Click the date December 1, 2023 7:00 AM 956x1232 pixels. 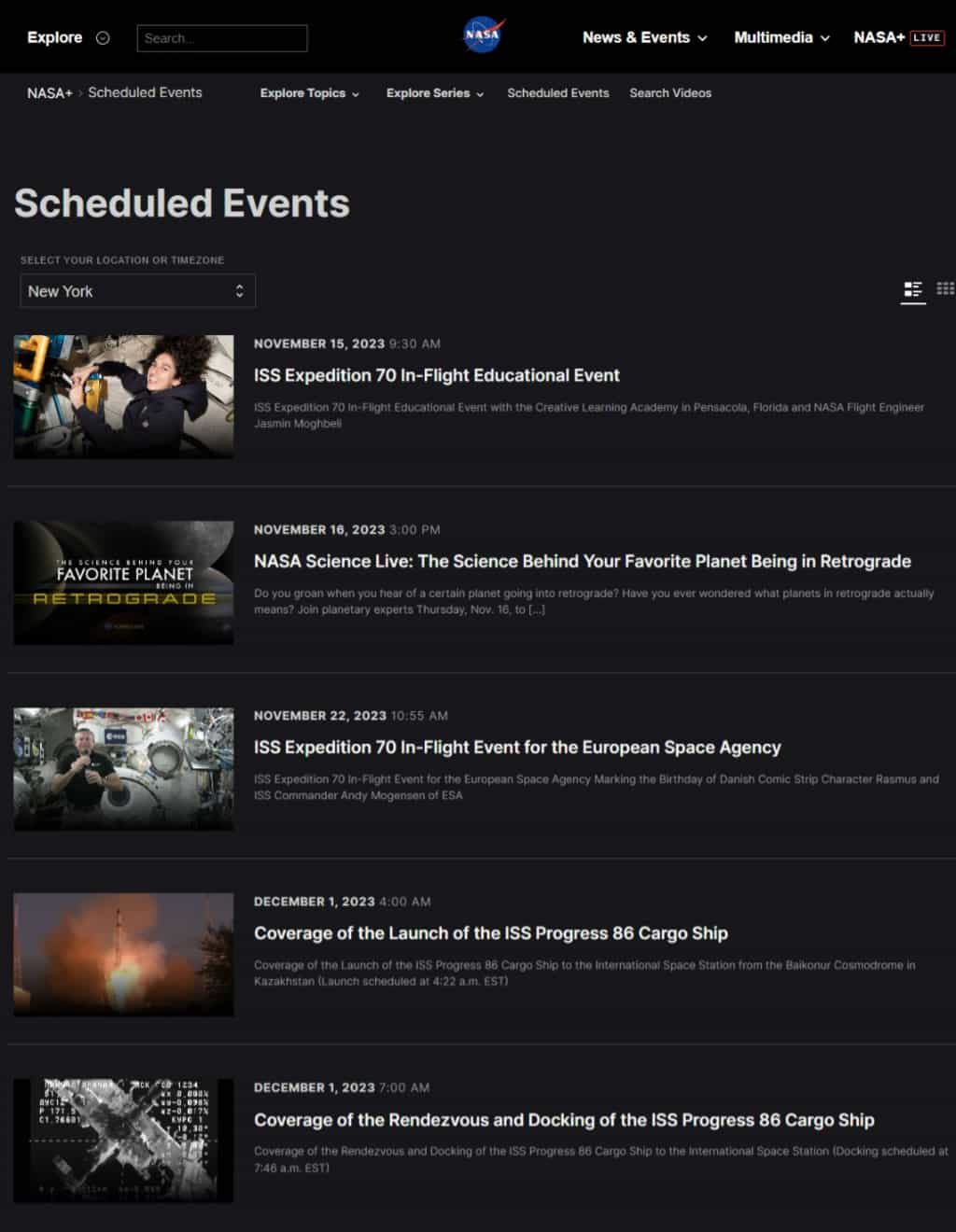pos(342,1087)
